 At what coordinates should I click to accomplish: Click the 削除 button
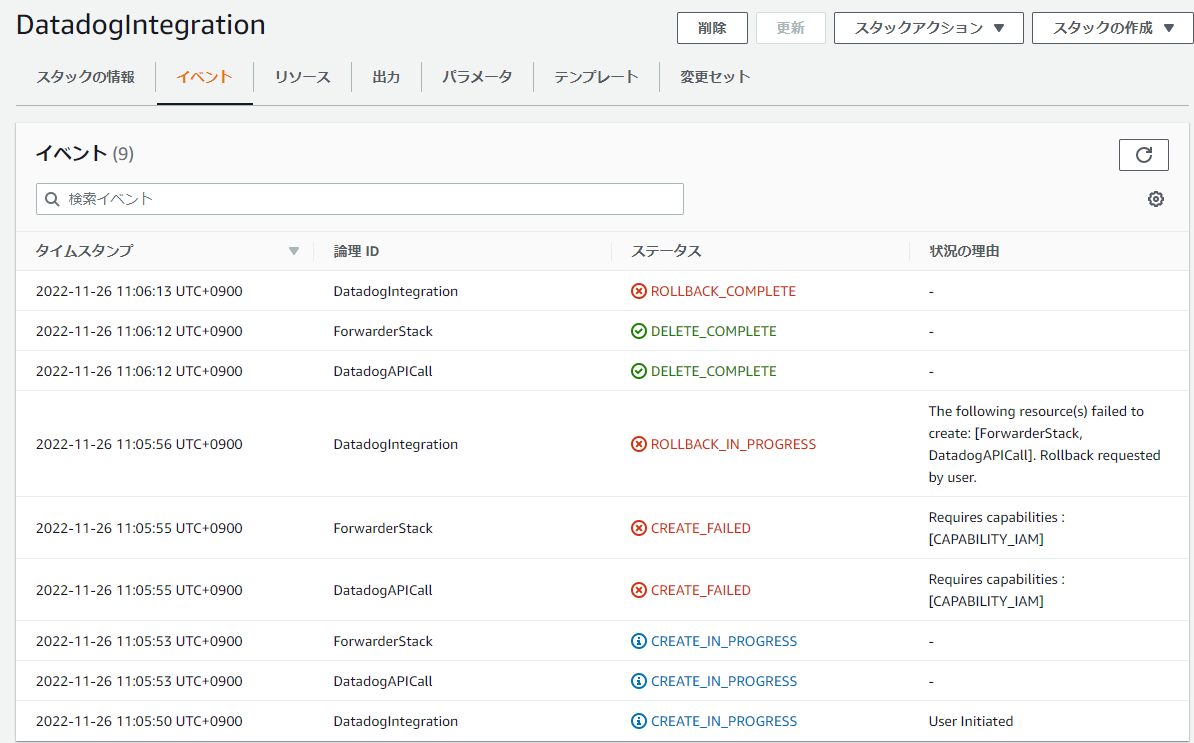tap(712, 28)
